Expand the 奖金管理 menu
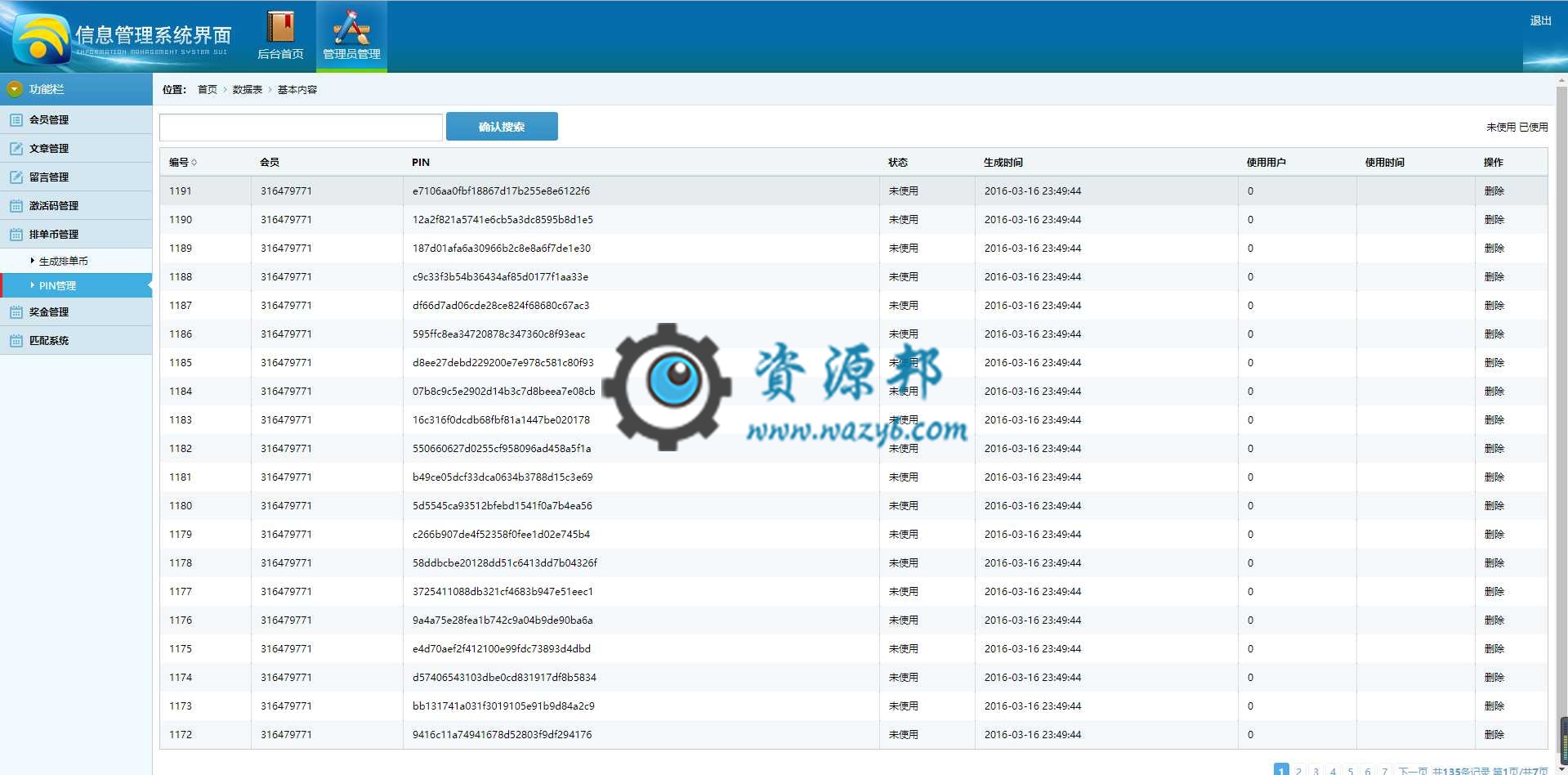The width and height of the screenshot is (1568, 775). click(x=76, y=311)
